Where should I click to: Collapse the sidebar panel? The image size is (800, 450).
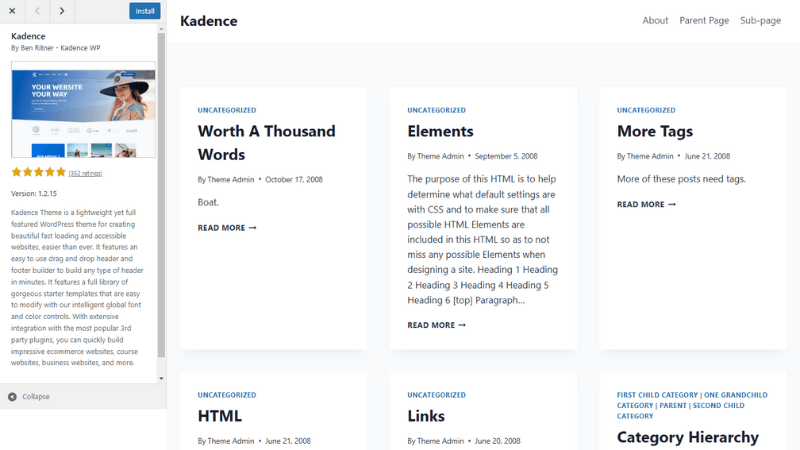coord(29,396)
